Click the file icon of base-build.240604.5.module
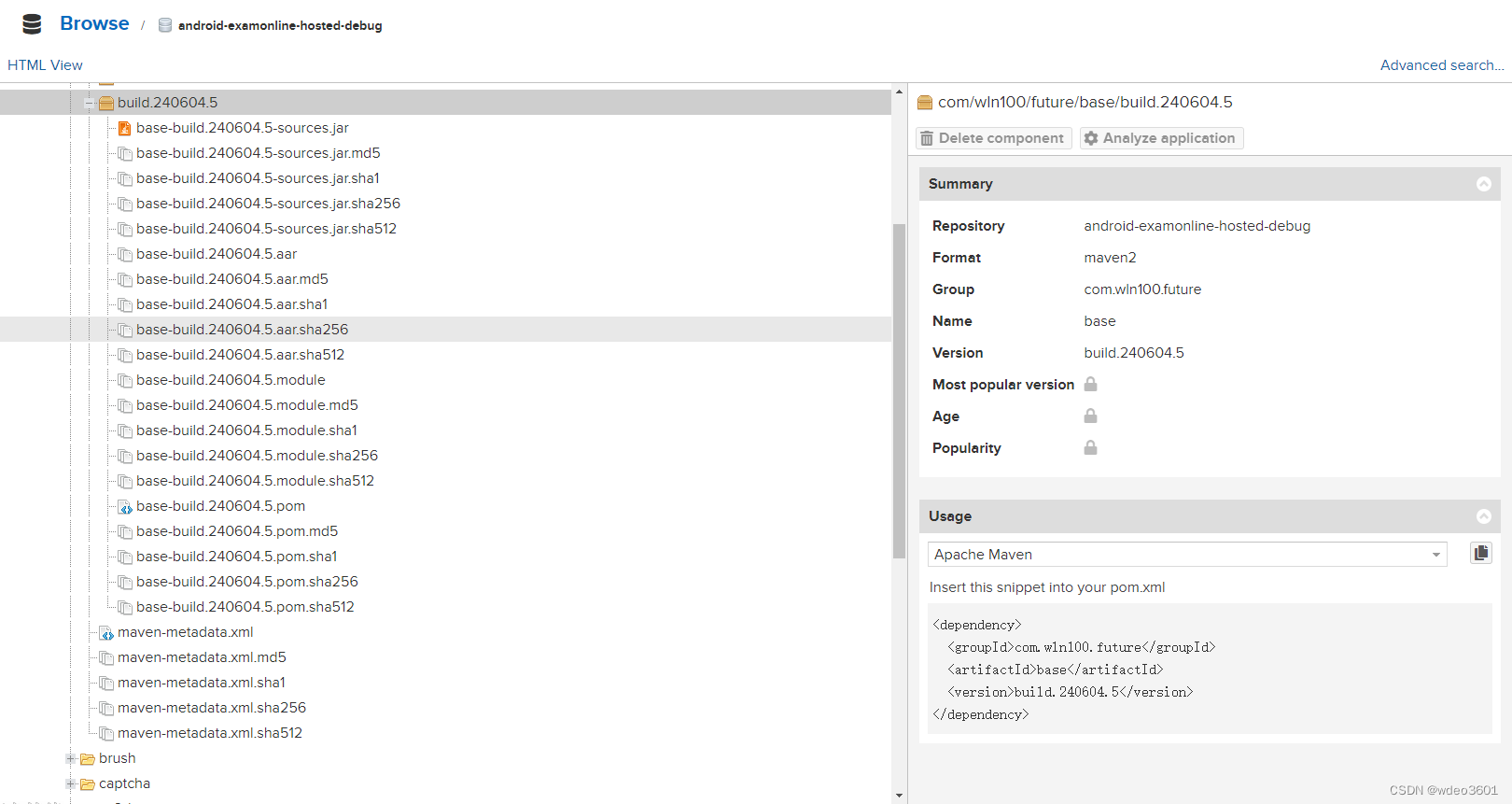The image size is (1512, 804). click(x=125, y=380)
